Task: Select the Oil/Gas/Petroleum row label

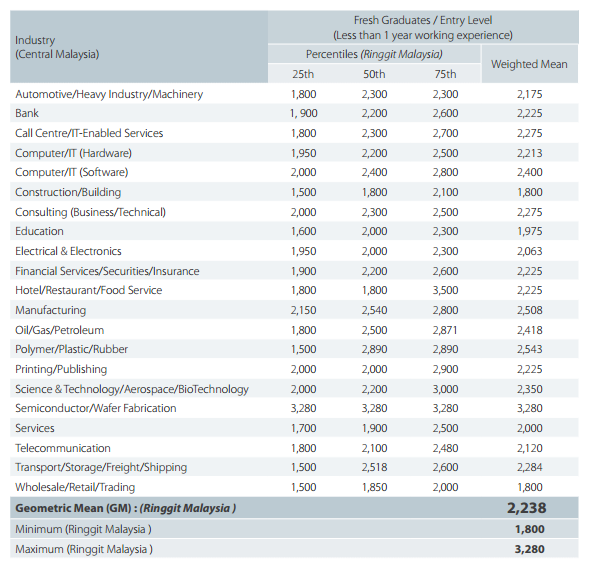Action: (60, 330)
